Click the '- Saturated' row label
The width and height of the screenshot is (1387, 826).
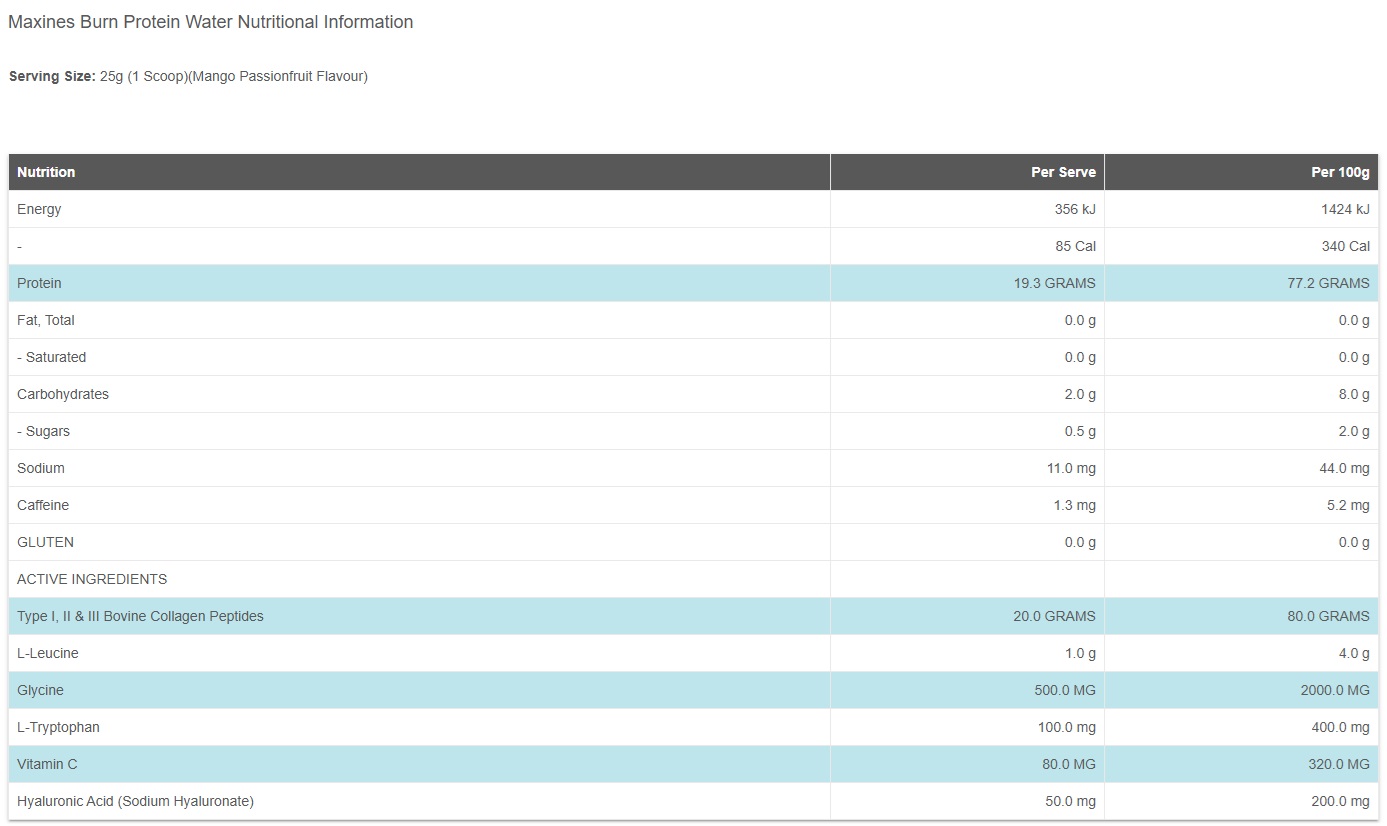(52, 357)
